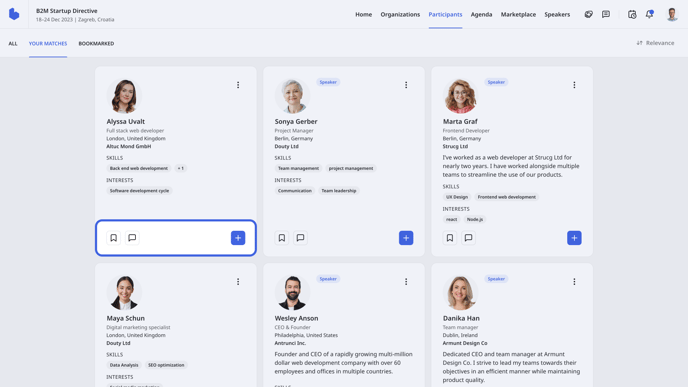Open more options on Alyssa Uvalt's card
Screen dimensions: 688x387
238,85
